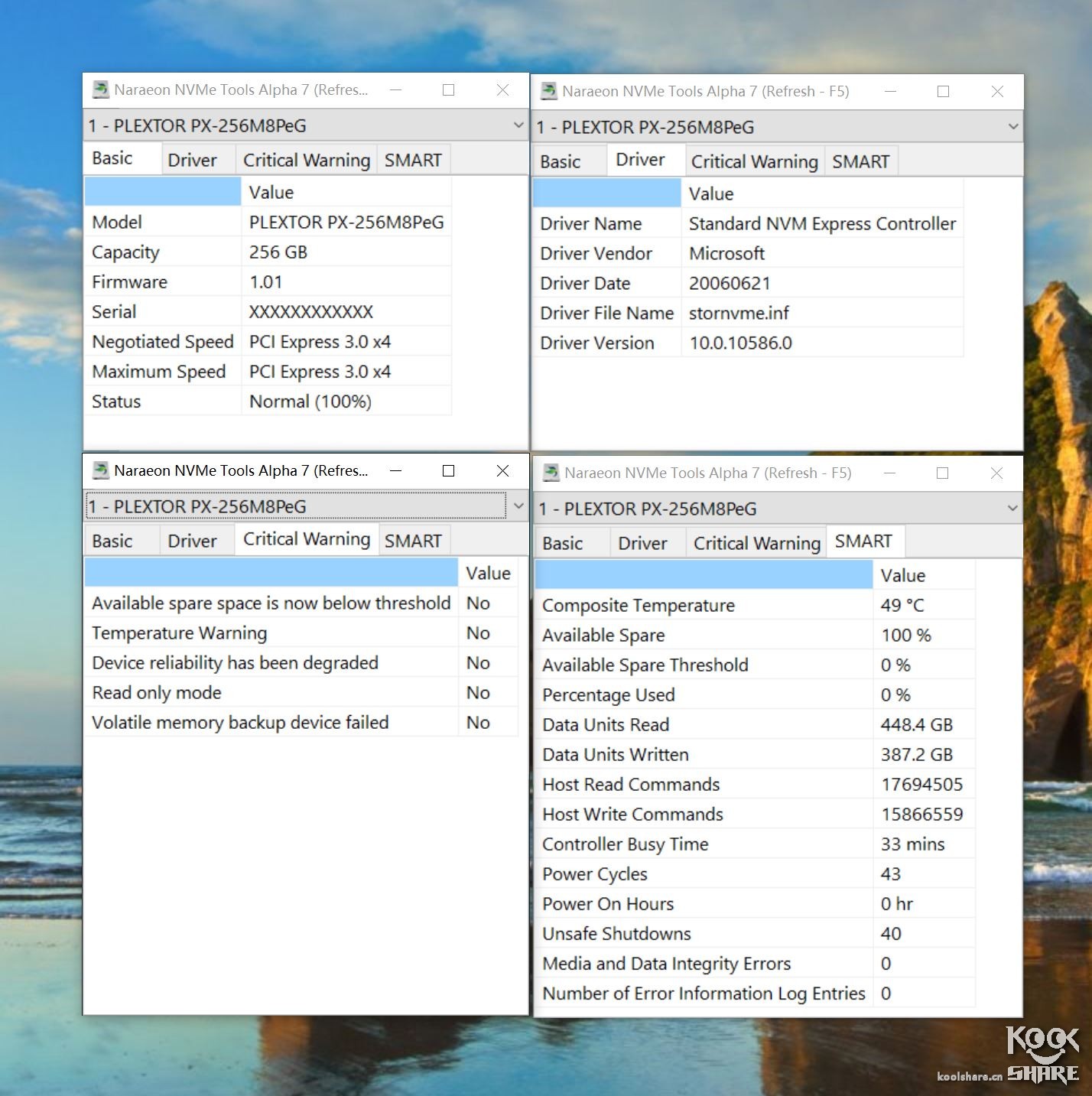
Task: Open the SMART tab in the Driver-info window
Action: (x=861, y=161)
